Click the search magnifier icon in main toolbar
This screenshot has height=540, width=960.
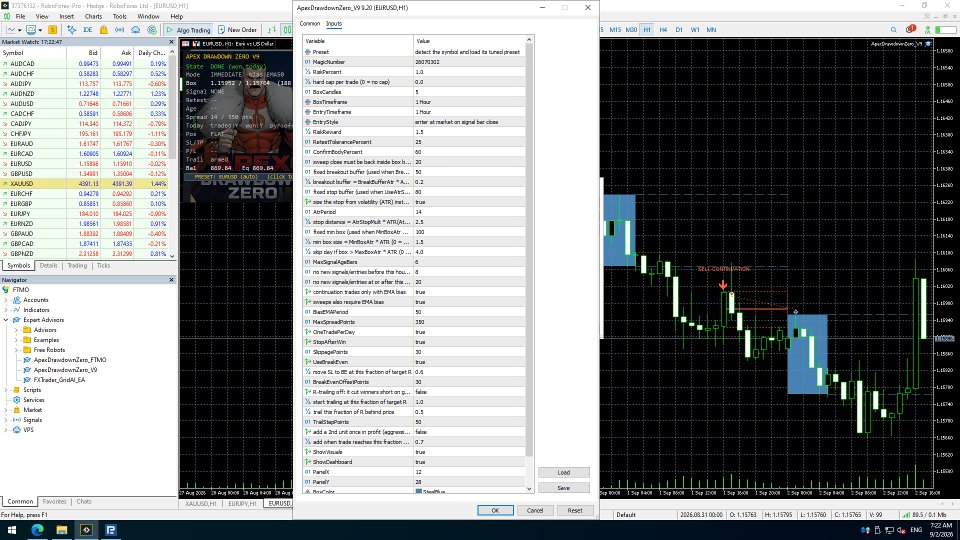point(893,29)
